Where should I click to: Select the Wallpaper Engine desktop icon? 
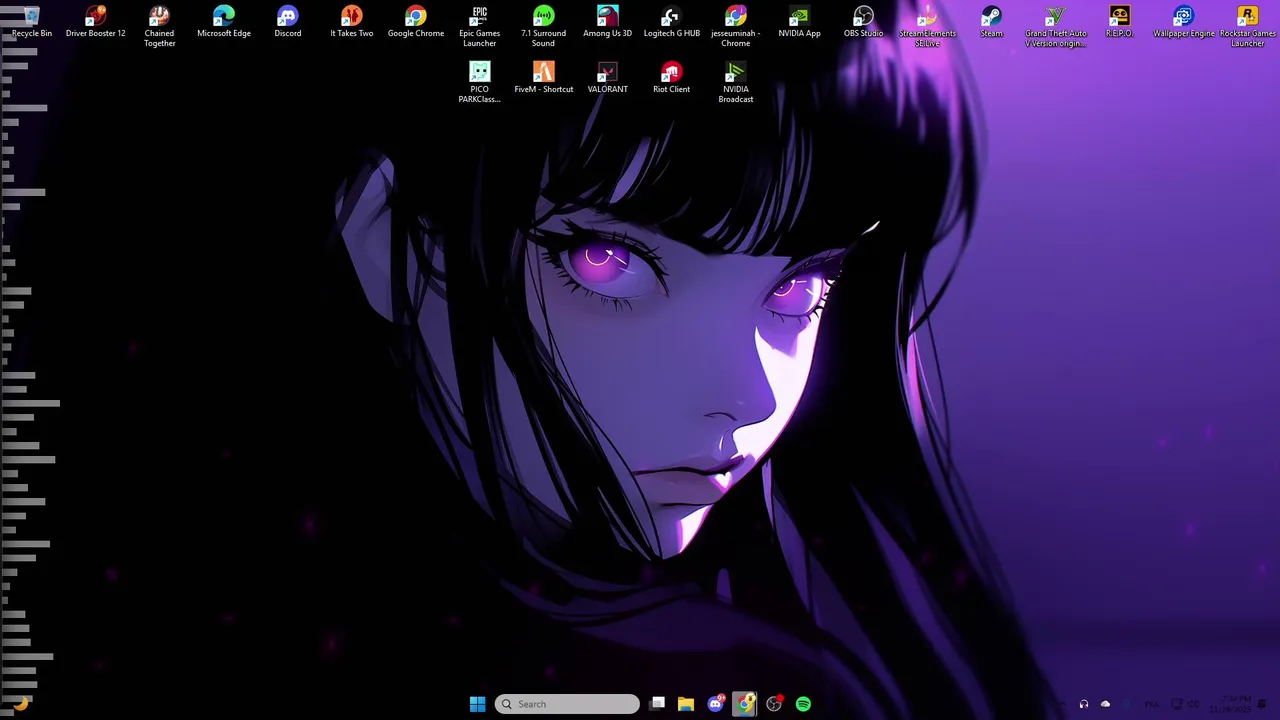tap(1184, 22)
